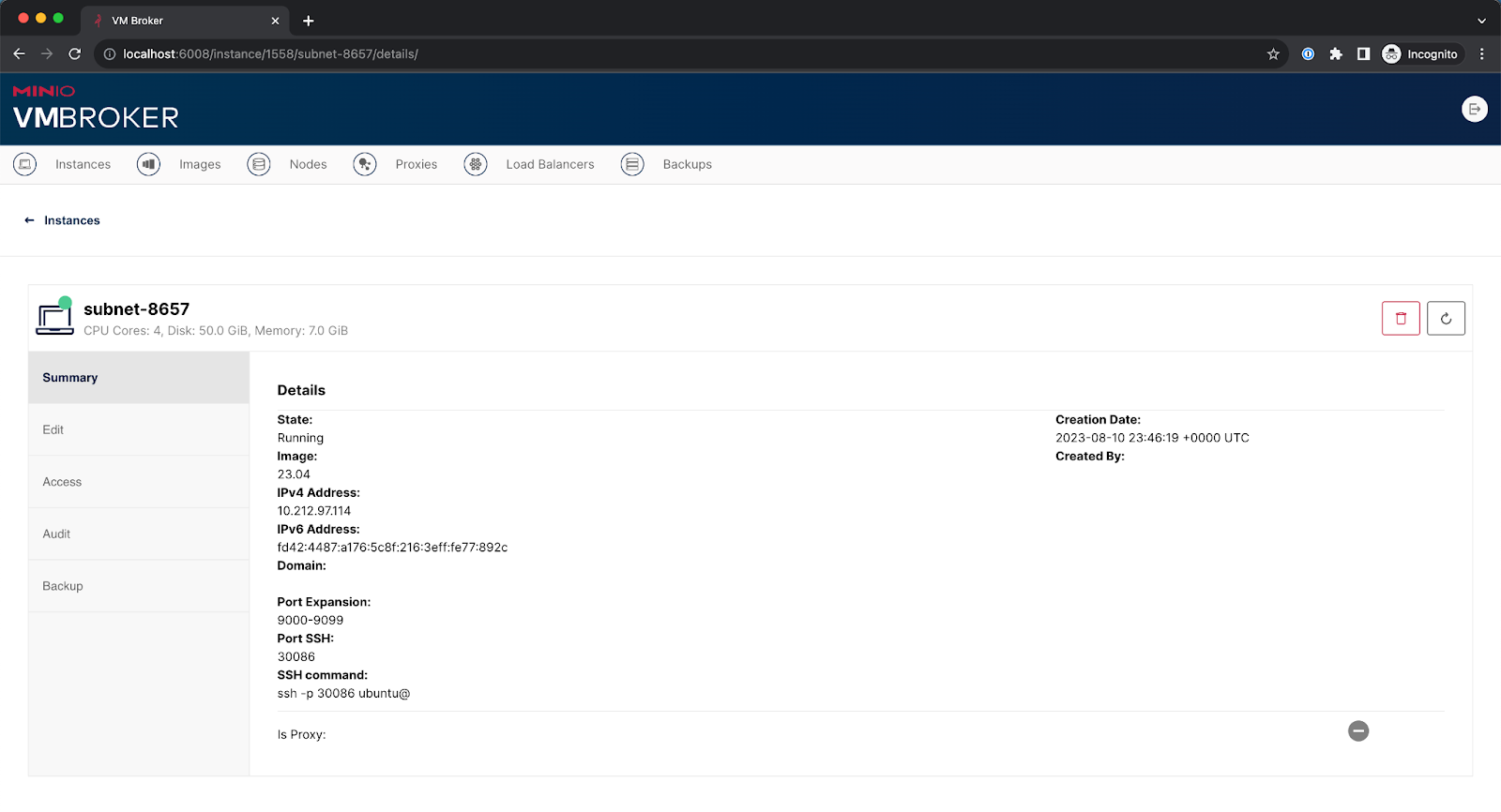Viewport: 1501px width, 812px height.
Task: Click the Images nav icon
Action: pos(148,164)
